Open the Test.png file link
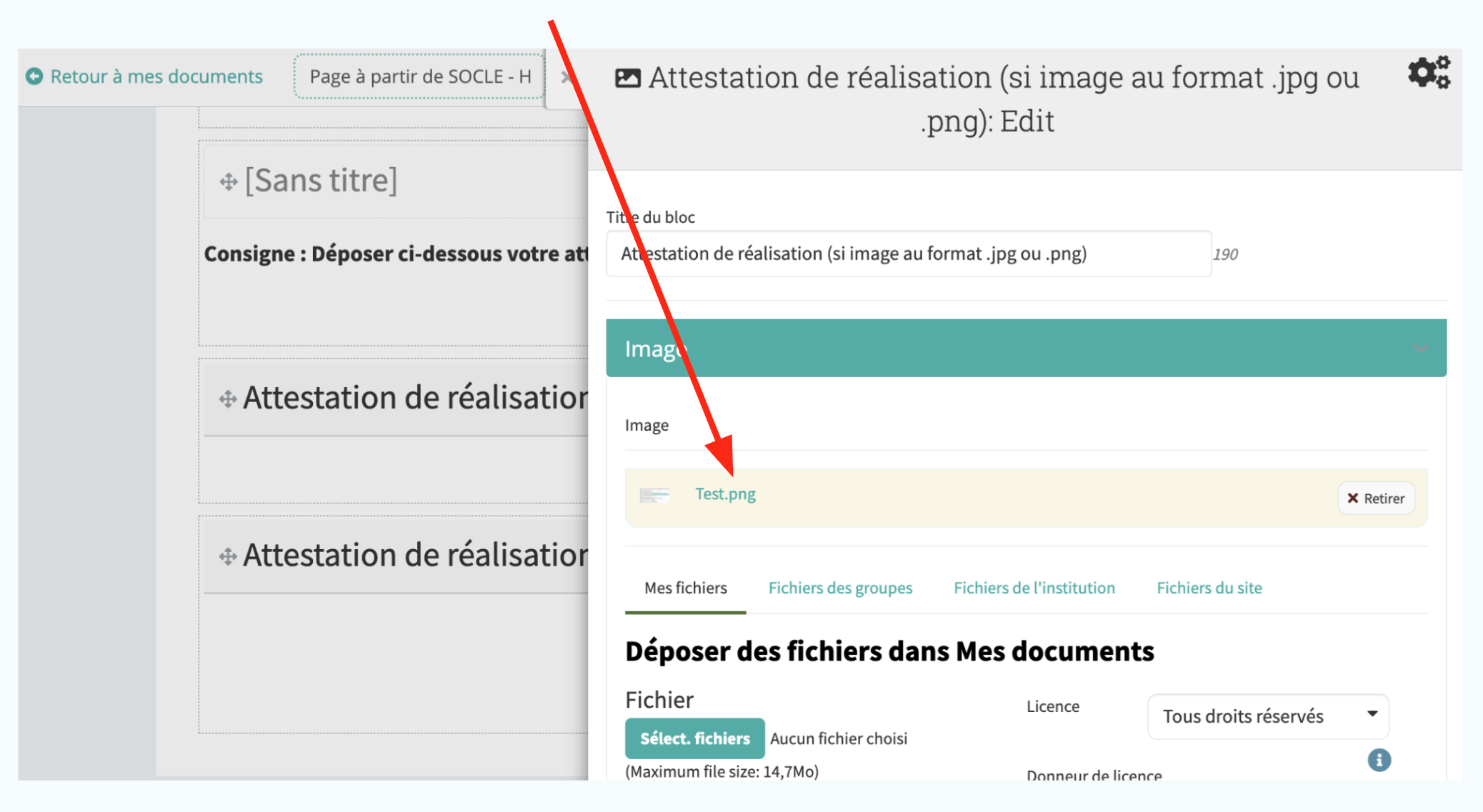 pos(725,494)
